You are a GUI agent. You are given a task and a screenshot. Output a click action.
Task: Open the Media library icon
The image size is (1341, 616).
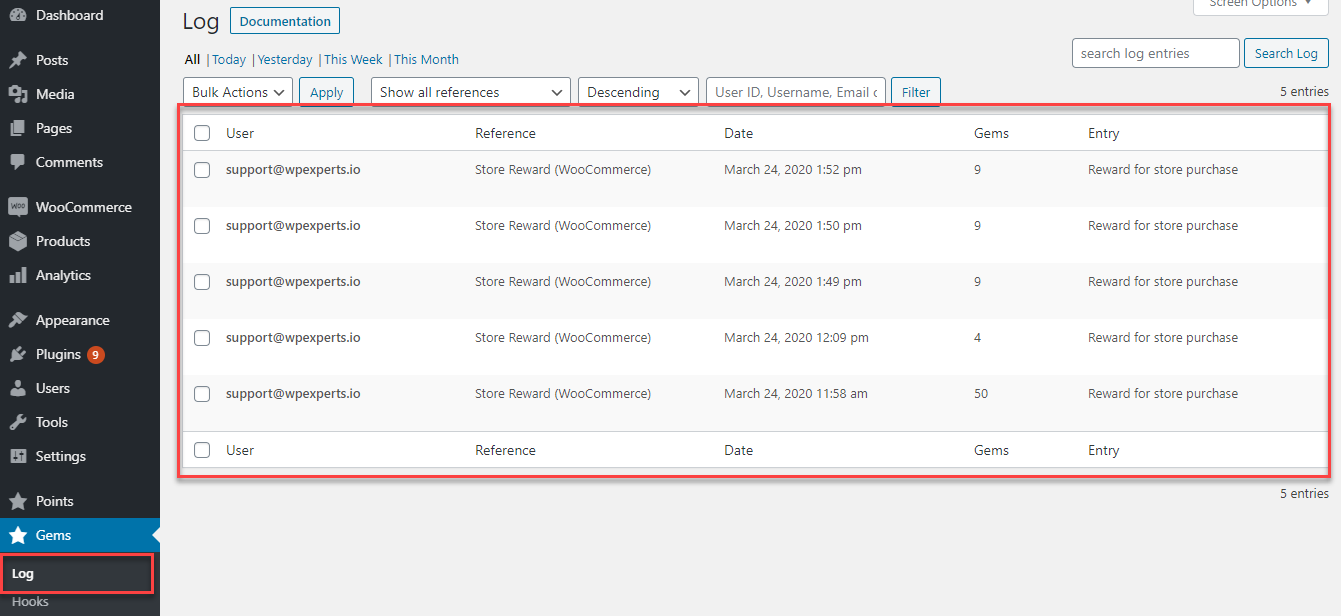point(18,94)
